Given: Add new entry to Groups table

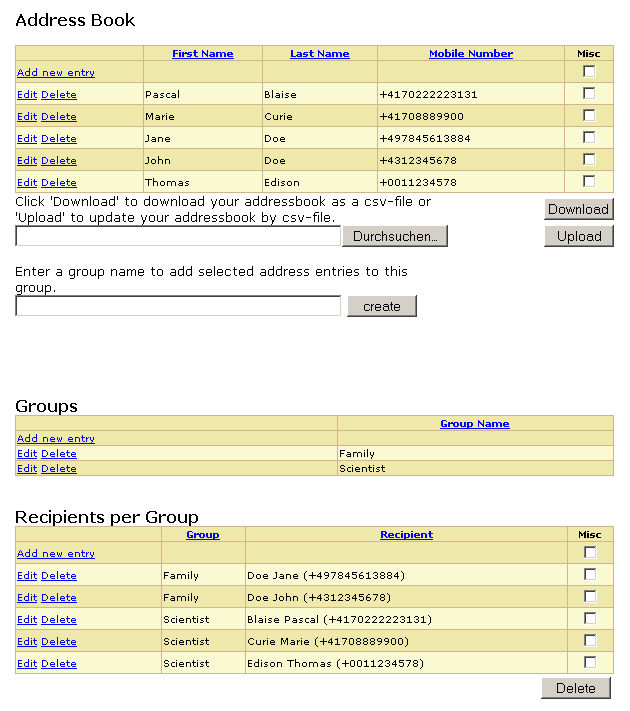Looking at the screenshot, I should [56, 439].
